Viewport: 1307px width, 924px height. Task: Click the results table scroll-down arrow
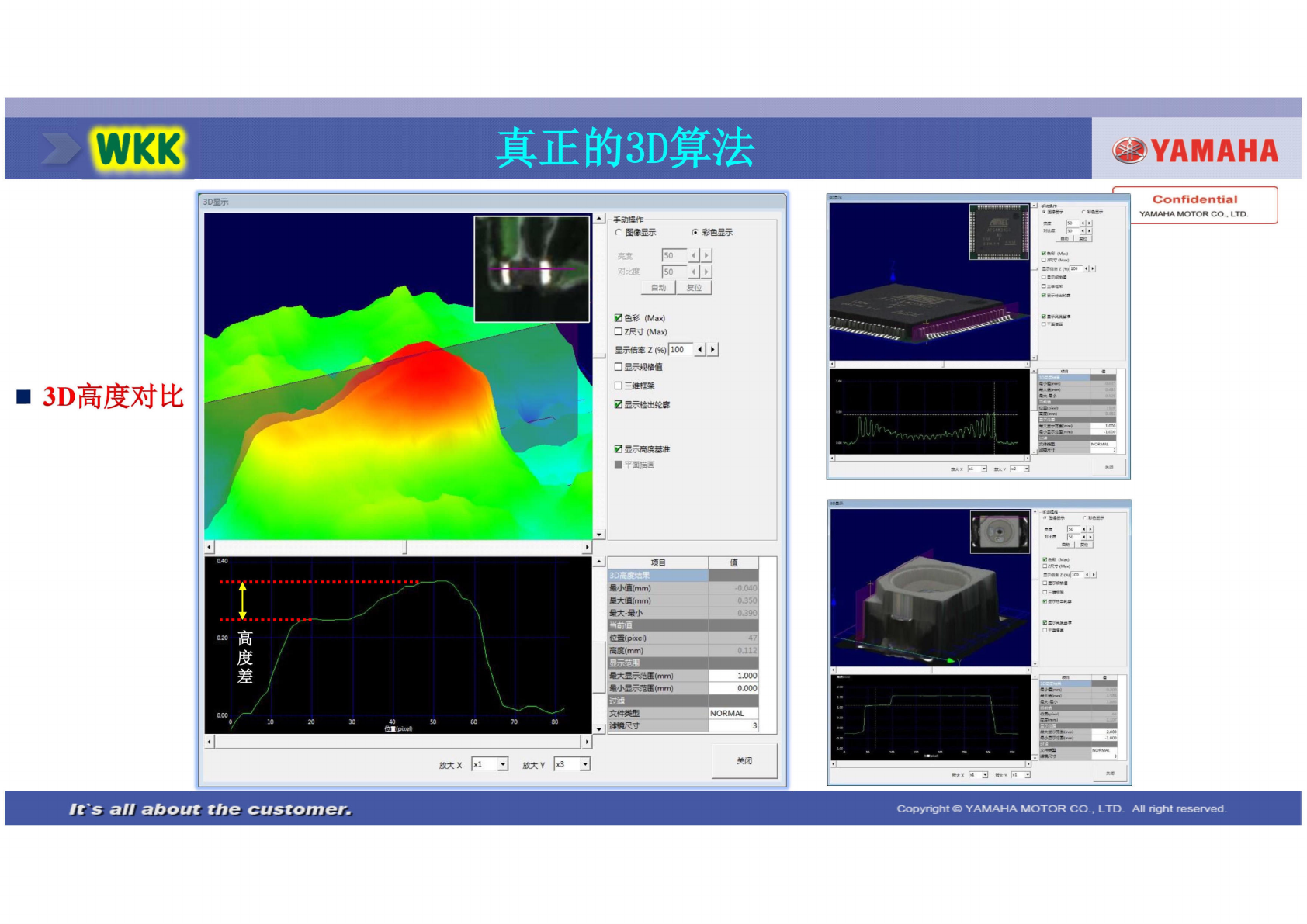pos(599,729)
